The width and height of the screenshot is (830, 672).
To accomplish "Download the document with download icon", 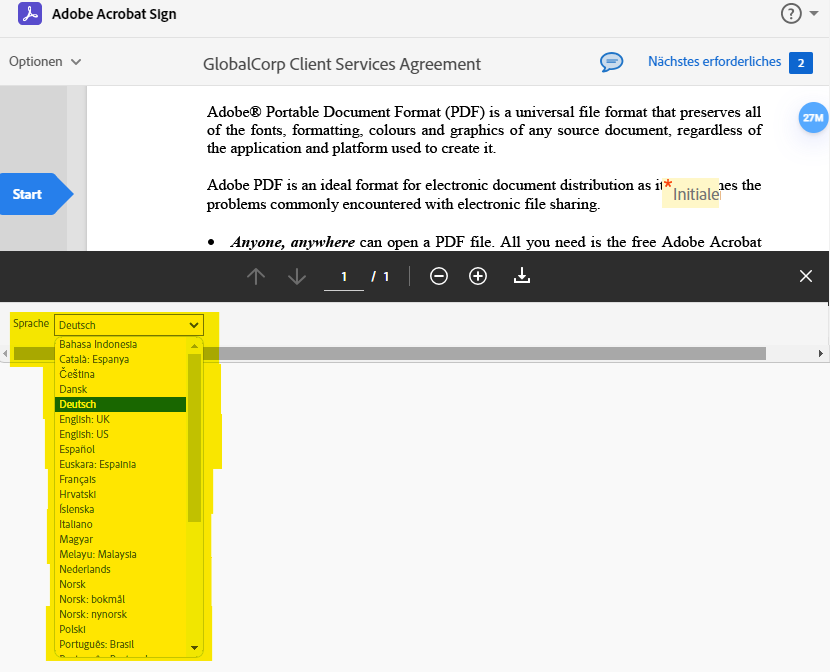I will click(x=522, y=276).
